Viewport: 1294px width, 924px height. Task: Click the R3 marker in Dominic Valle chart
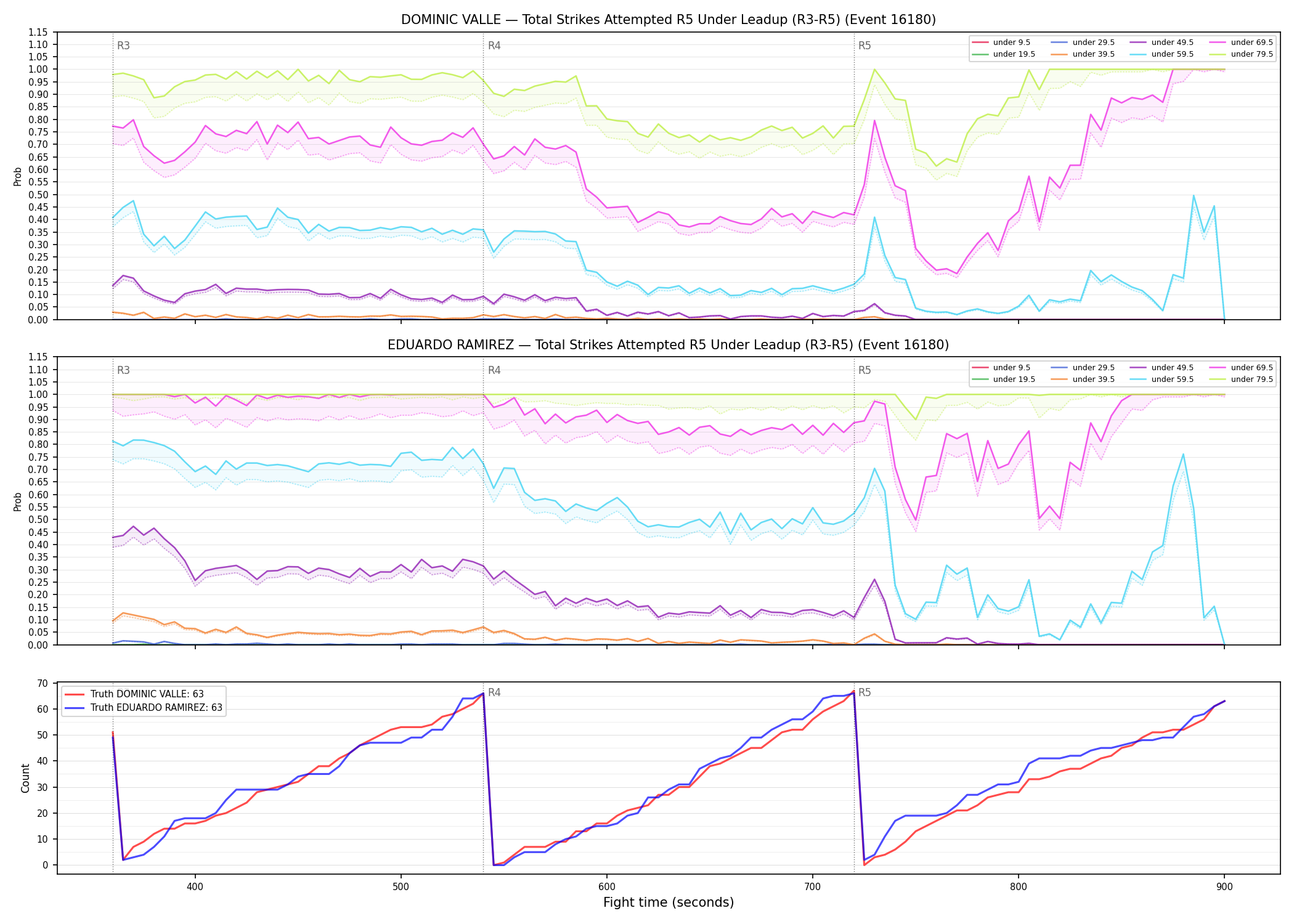123,46
